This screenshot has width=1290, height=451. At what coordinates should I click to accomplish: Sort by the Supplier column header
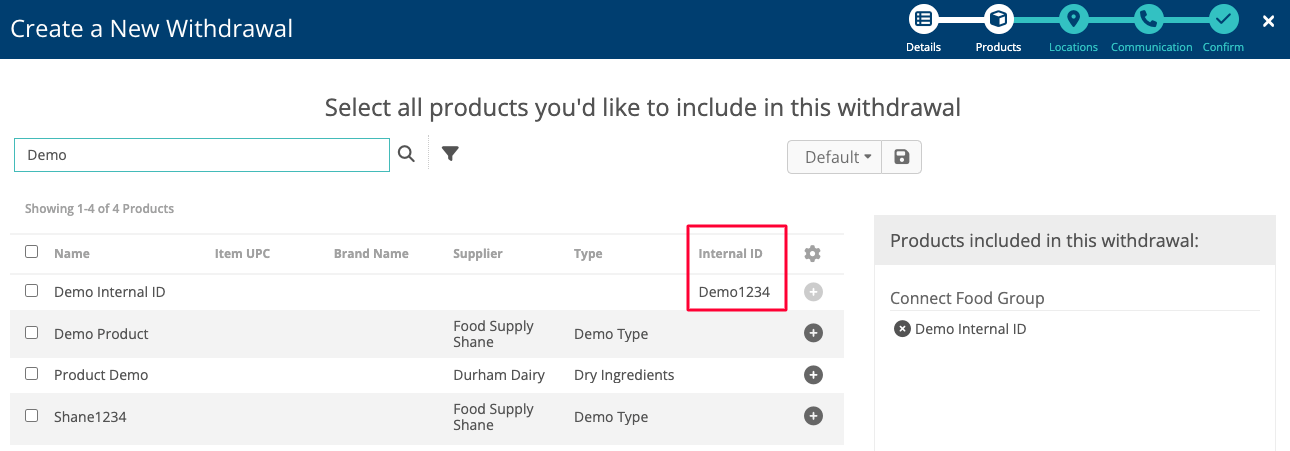coord(477,254)
